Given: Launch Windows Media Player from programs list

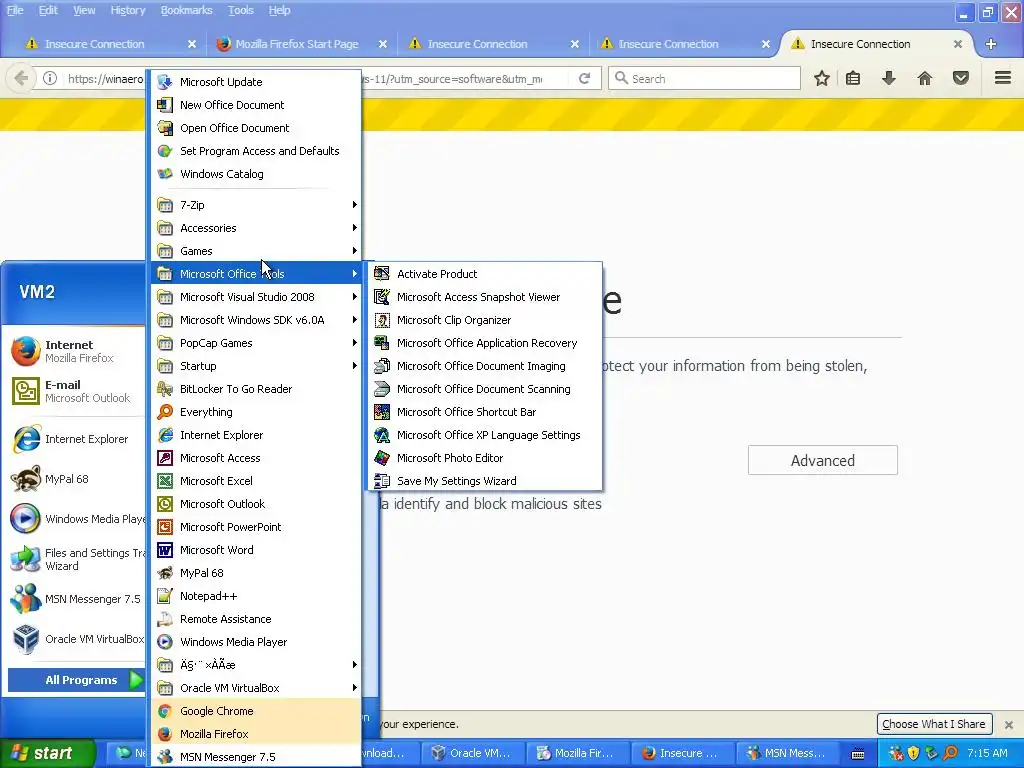Looking at the screenshot, I should pos(256,642).
